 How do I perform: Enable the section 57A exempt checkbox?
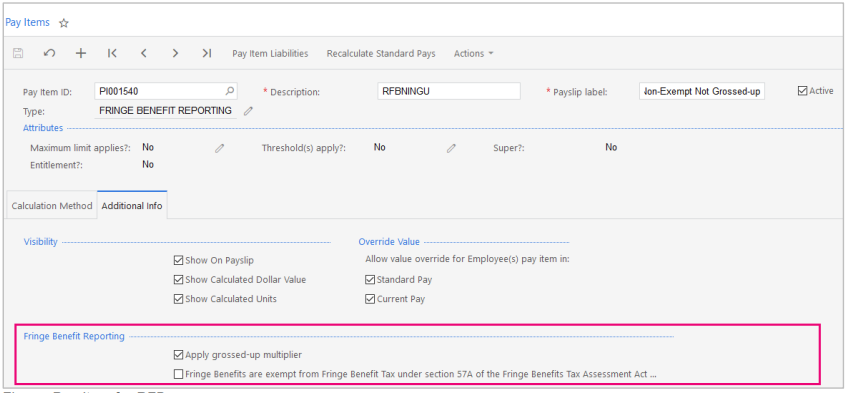click(178, 374)
